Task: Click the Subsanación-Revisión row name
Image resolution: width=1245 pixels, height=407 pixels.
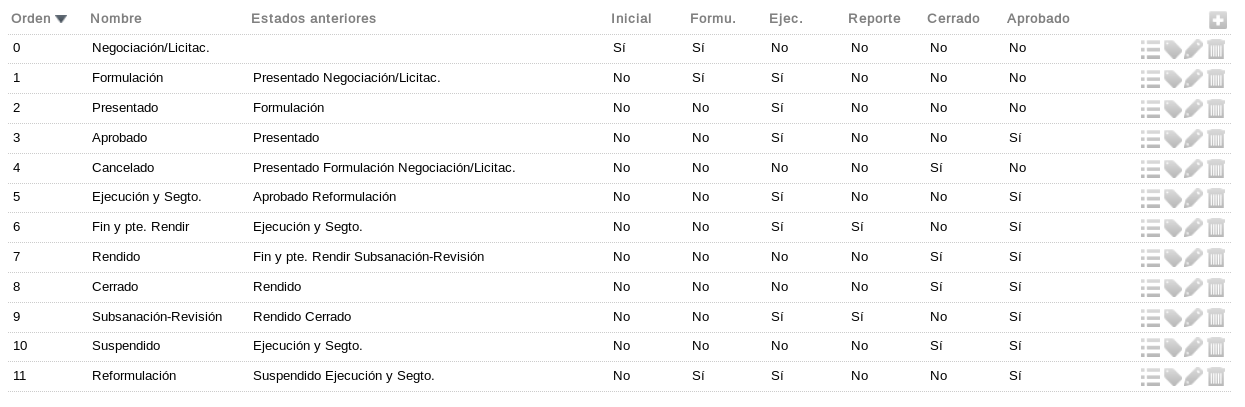Action: (x=157, y=317)
